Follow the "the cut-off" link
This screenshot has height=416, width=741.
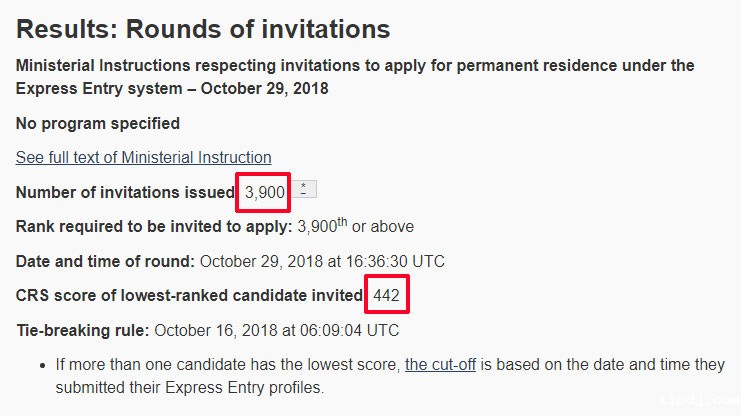(440, 364)
